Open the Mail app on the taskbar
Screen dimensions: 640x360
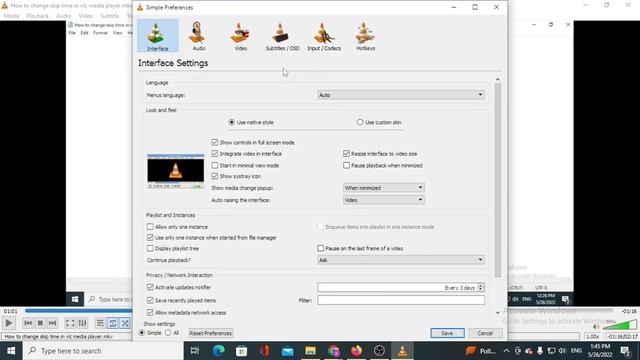287,351
